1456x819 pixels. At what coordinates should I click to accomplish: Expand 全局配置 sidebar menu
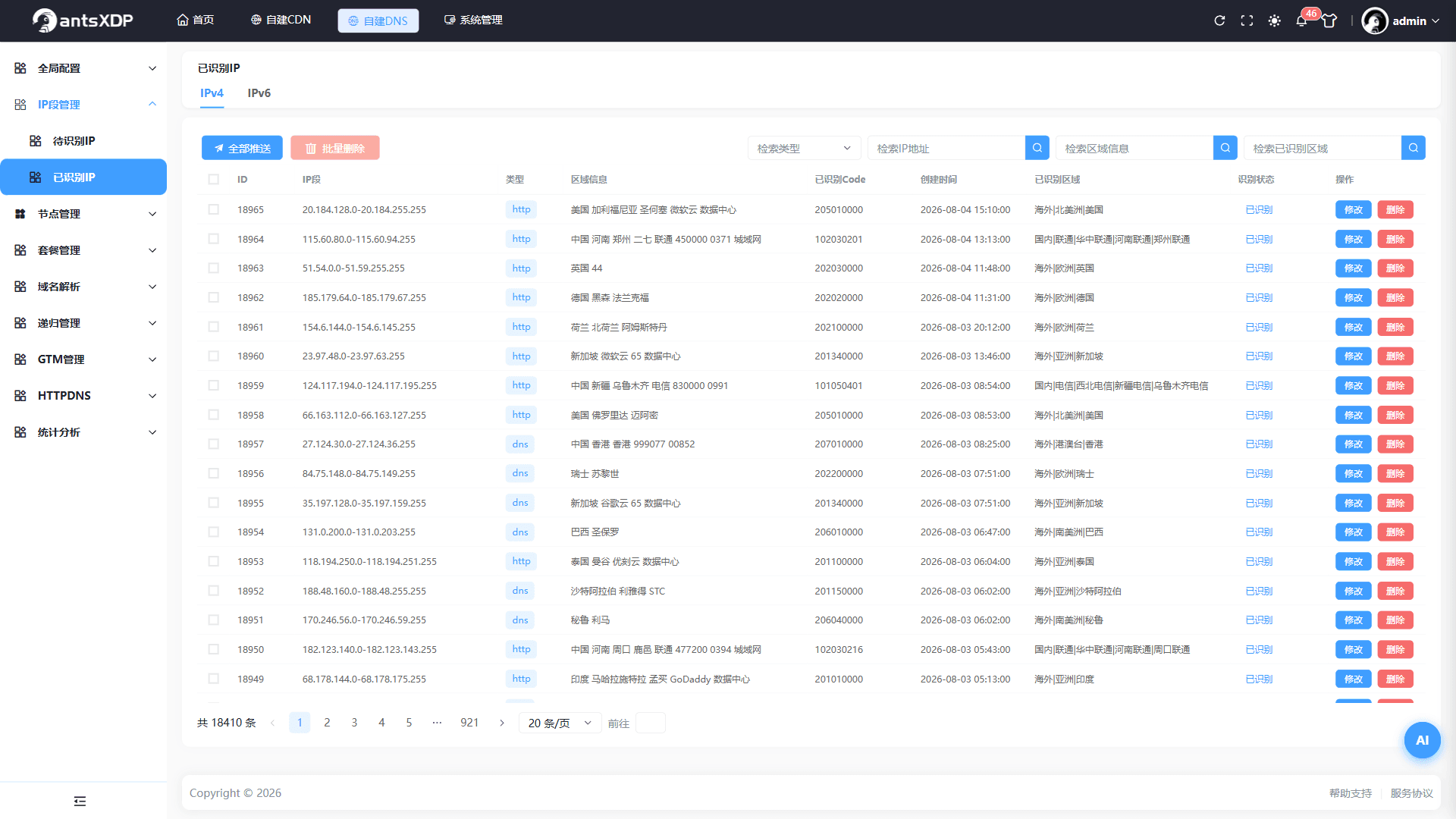pyautogui.click(x=83, y=68)
